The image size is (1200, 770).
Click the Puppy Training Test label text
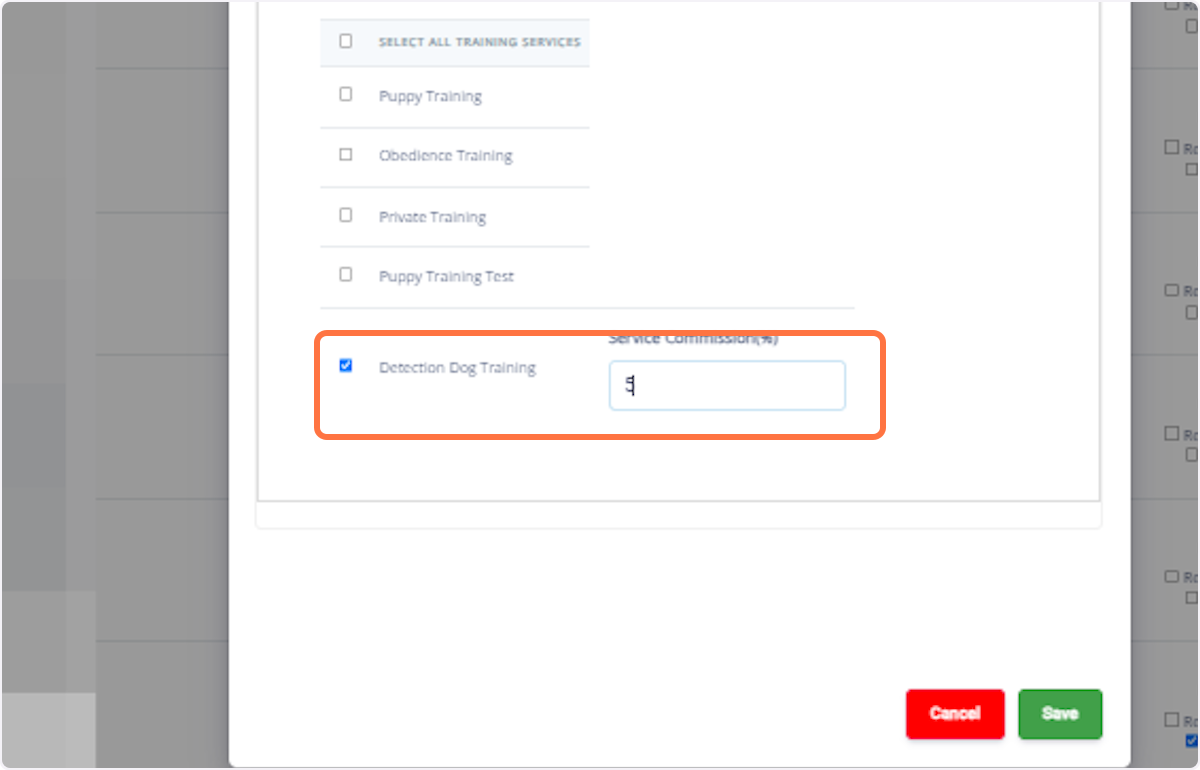tap(446, 276)
